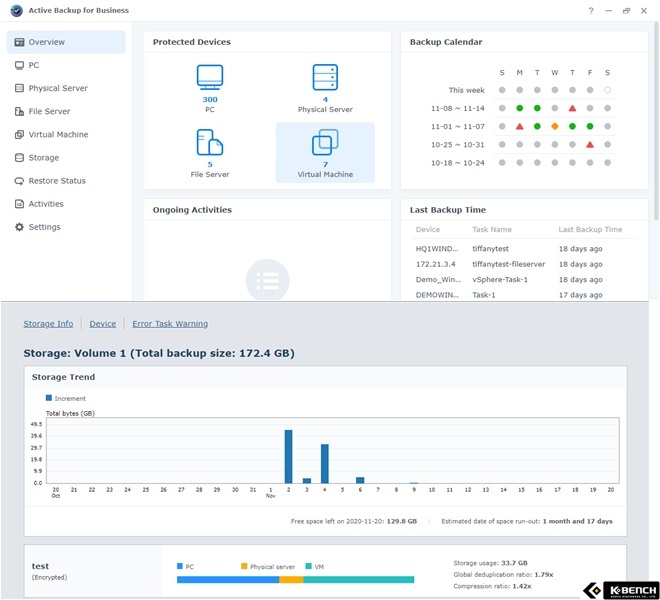This screenshot has height=600, width=660.
Task: Click the Activities sidebar icon
Action: (x=19, y=204)
